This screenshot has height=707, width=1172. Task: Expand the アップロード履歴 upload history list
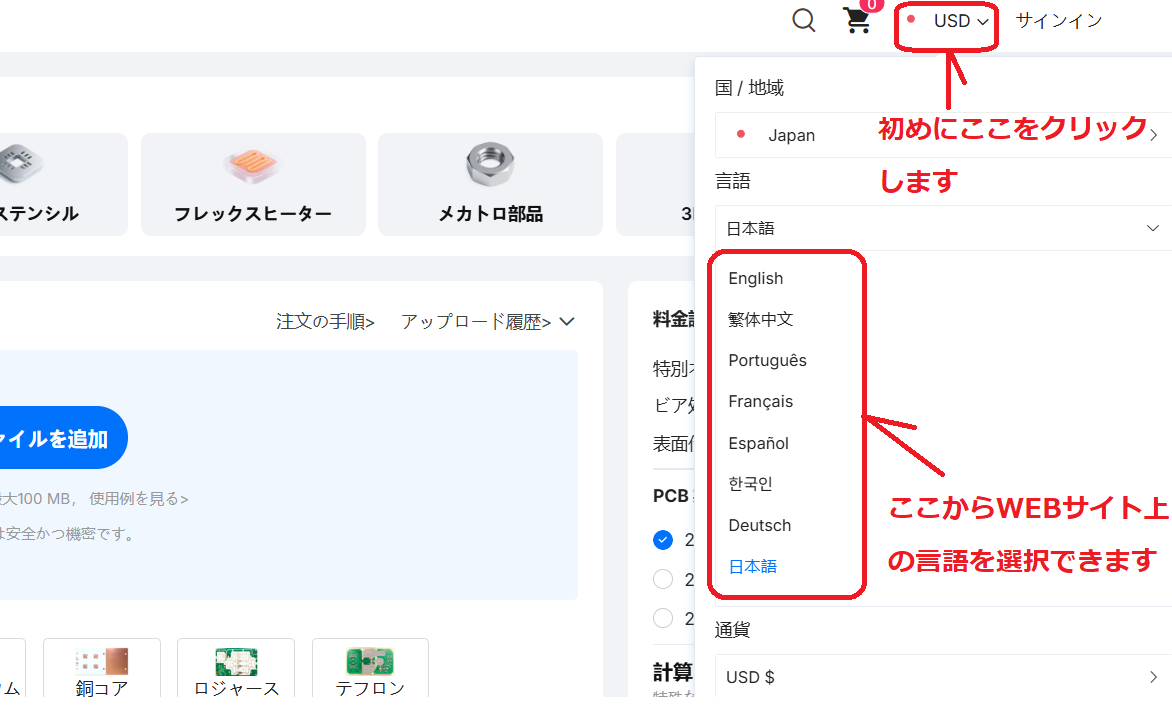488,322
